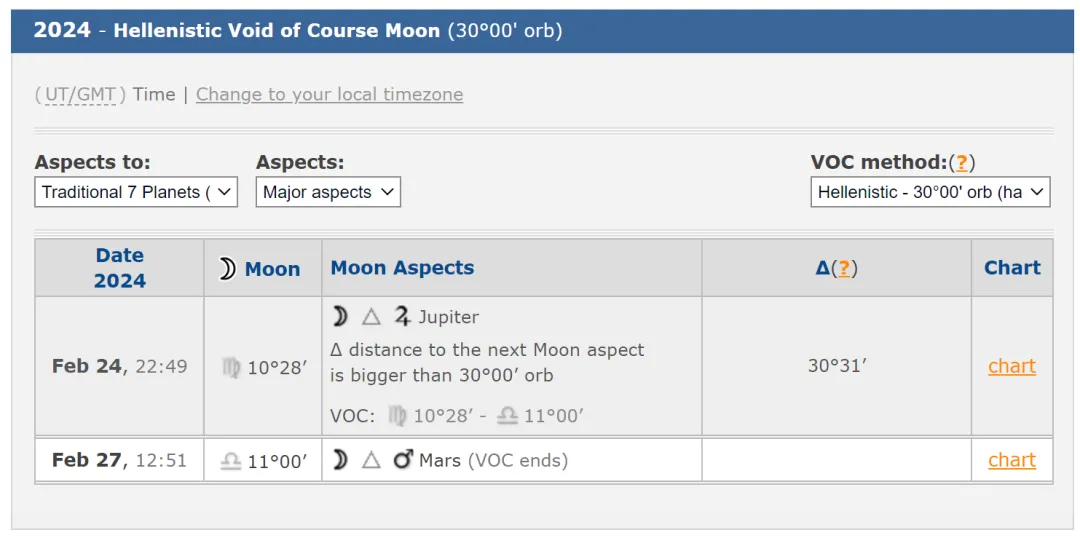Screen dimensions: 1080x538
Task: Click the Mars glyph in VOC ends row
Action: 402,461
